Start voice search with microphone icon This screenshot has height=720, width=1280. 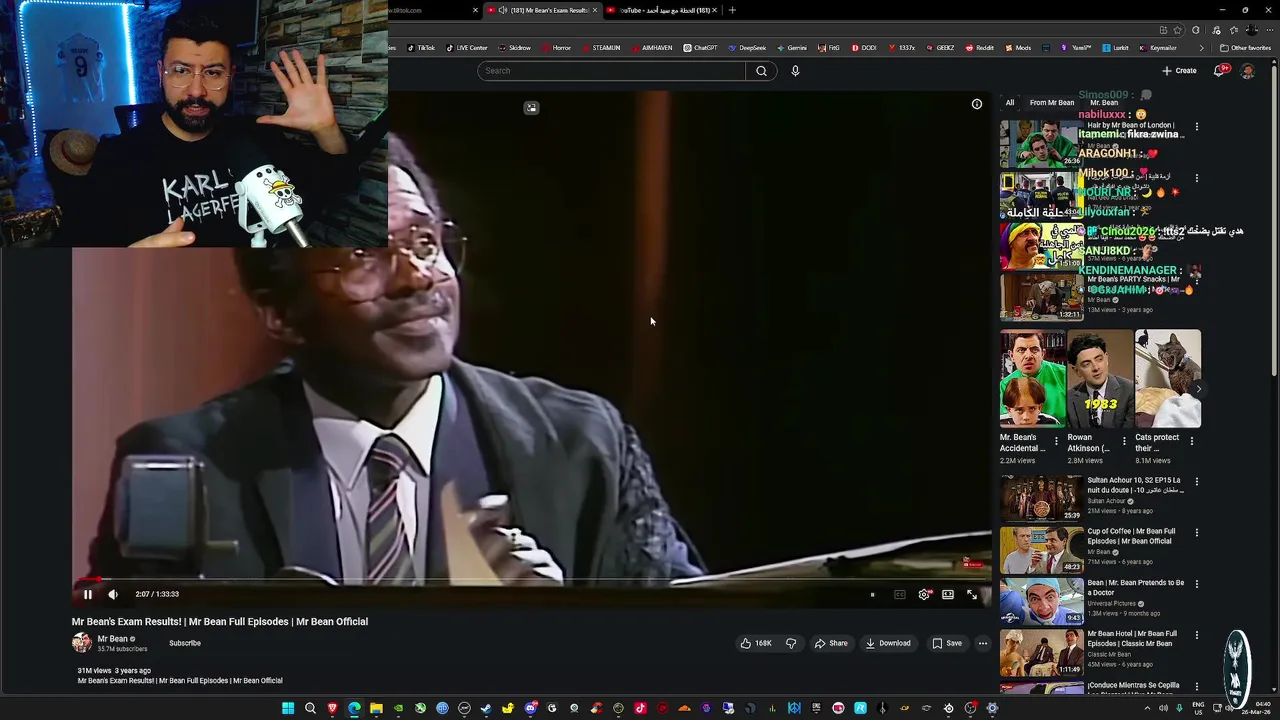click(x=795, y=71)
